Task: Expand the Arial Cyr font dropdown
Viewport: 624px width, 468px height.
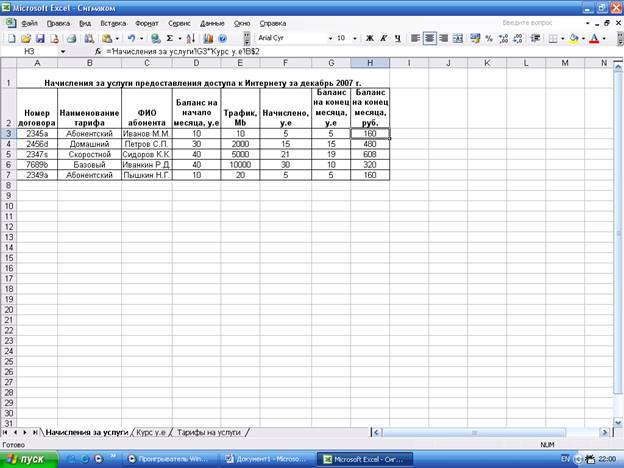Action: (329, 38)
